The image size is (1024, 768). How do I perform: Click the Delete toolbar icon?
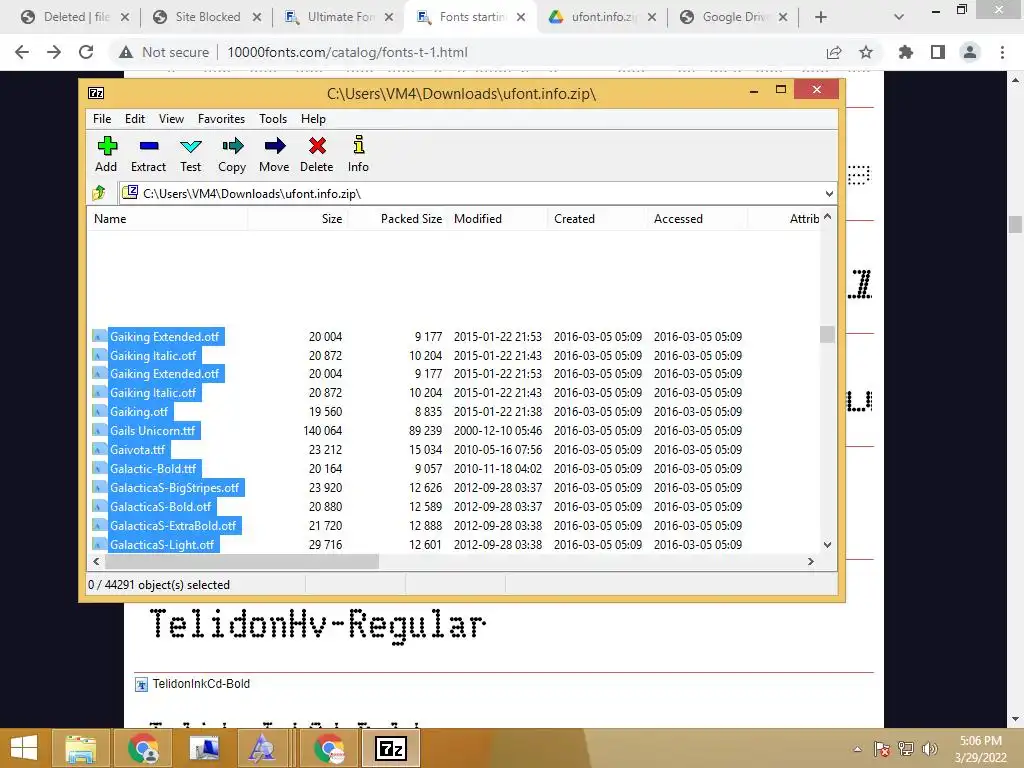point(317,146)
